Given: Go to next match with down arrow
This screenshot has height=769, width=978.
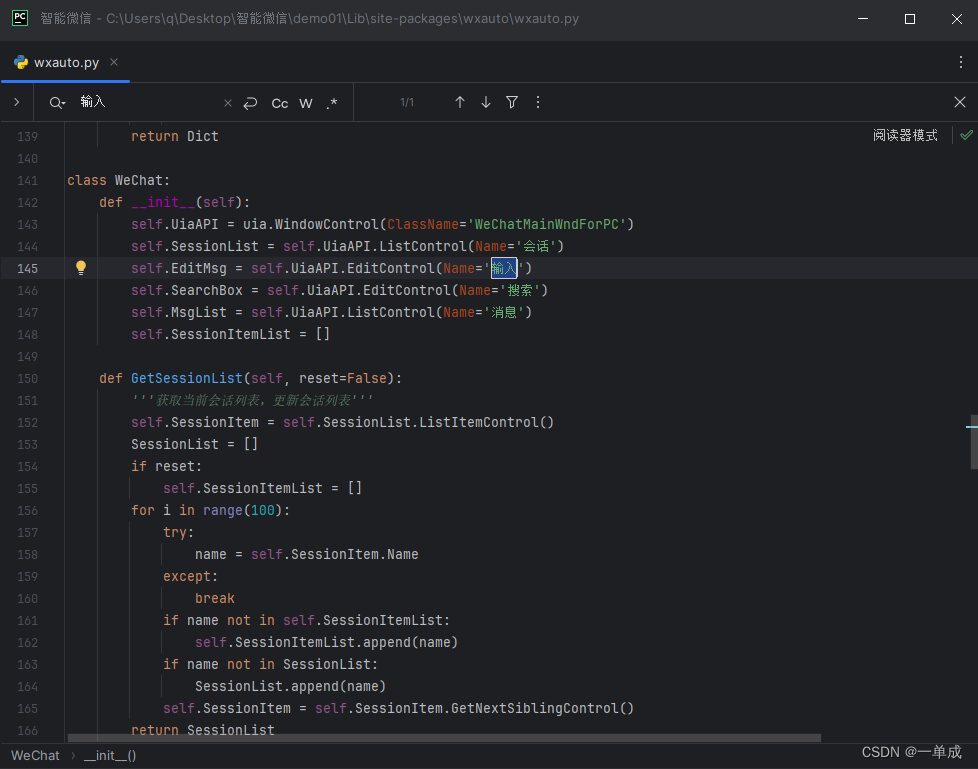Looking at the screenshot, I should [485, 102].
